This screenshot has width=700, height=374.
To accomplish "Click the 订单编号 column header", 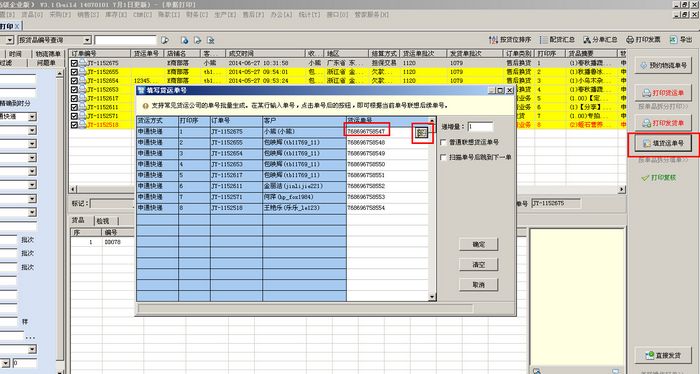I will tap(101, 54).
